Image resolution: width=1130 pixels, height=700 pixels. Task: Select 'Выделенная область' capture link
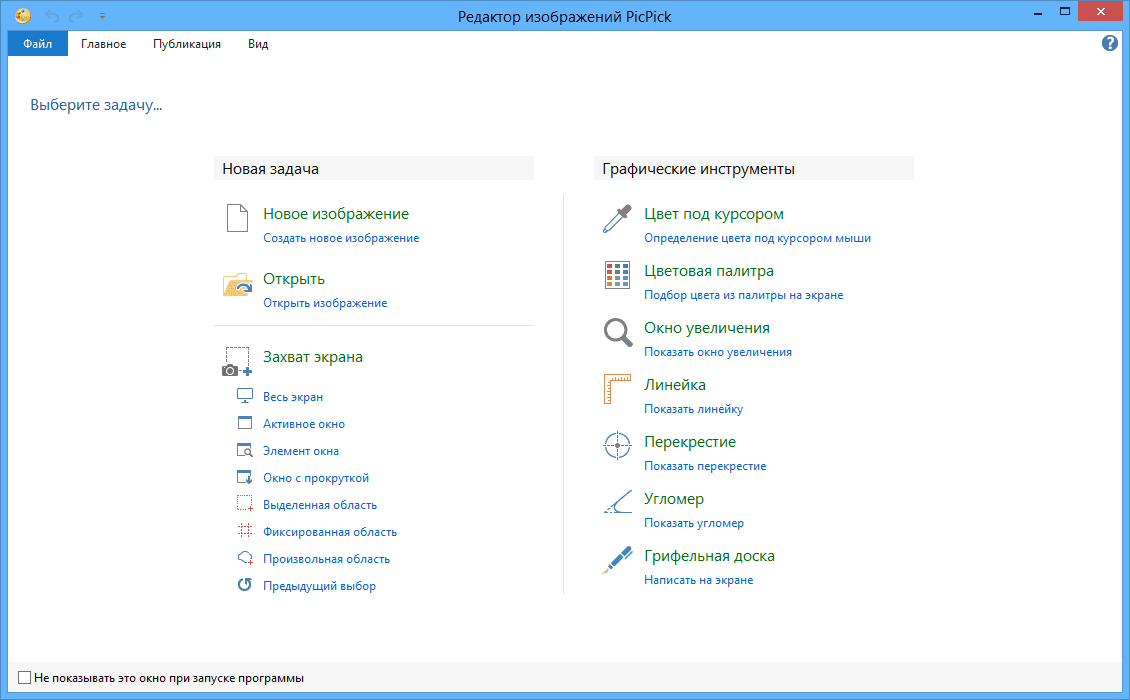click(x=320, y=505)
